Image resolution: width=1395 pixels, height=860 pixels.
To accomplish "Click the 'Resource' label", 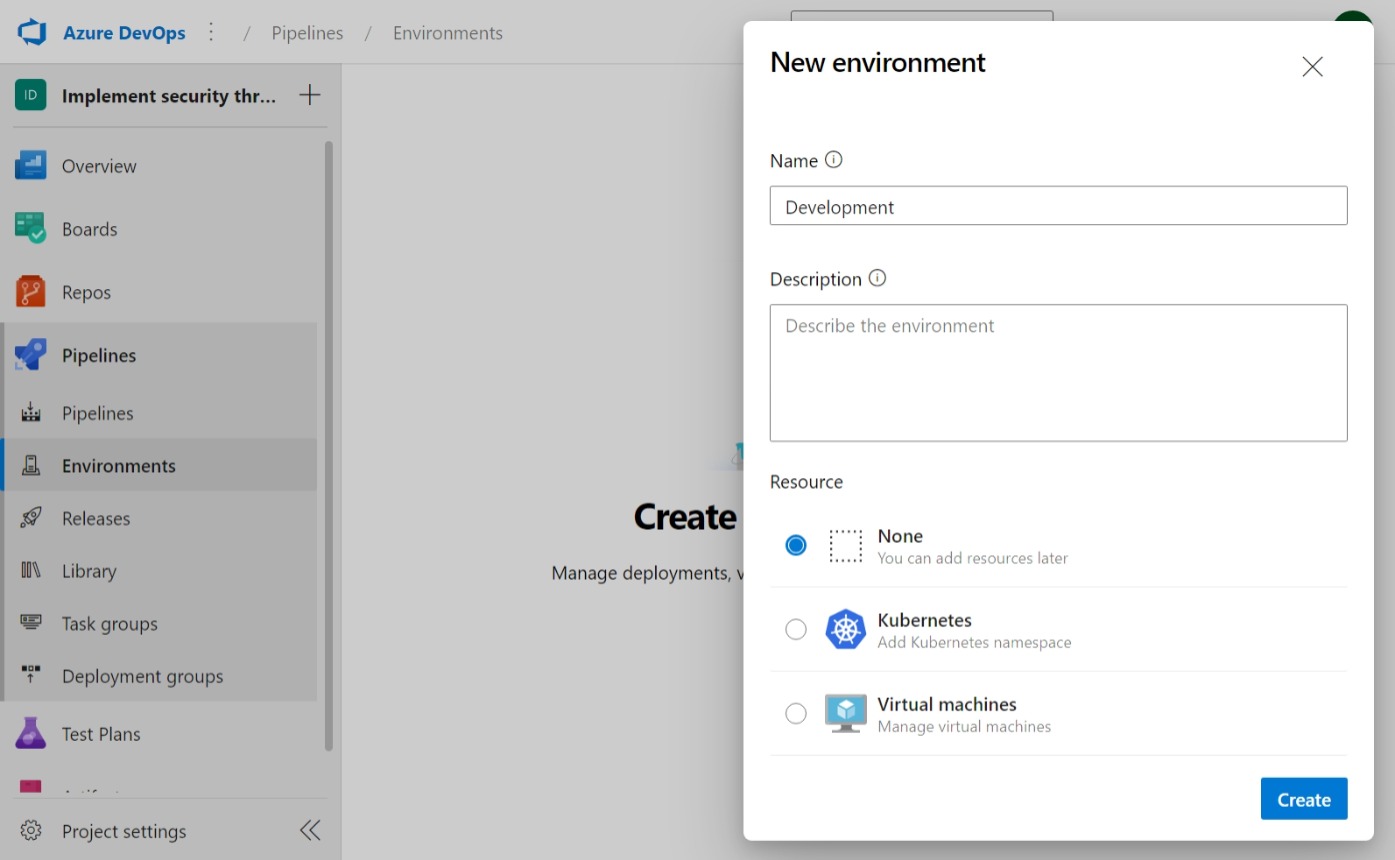I will (x=806, y=481).
